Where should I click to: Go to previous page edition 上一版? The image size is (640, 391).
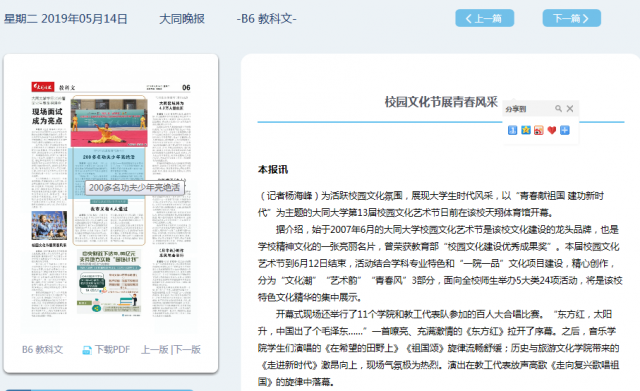[x=155, y=350]
